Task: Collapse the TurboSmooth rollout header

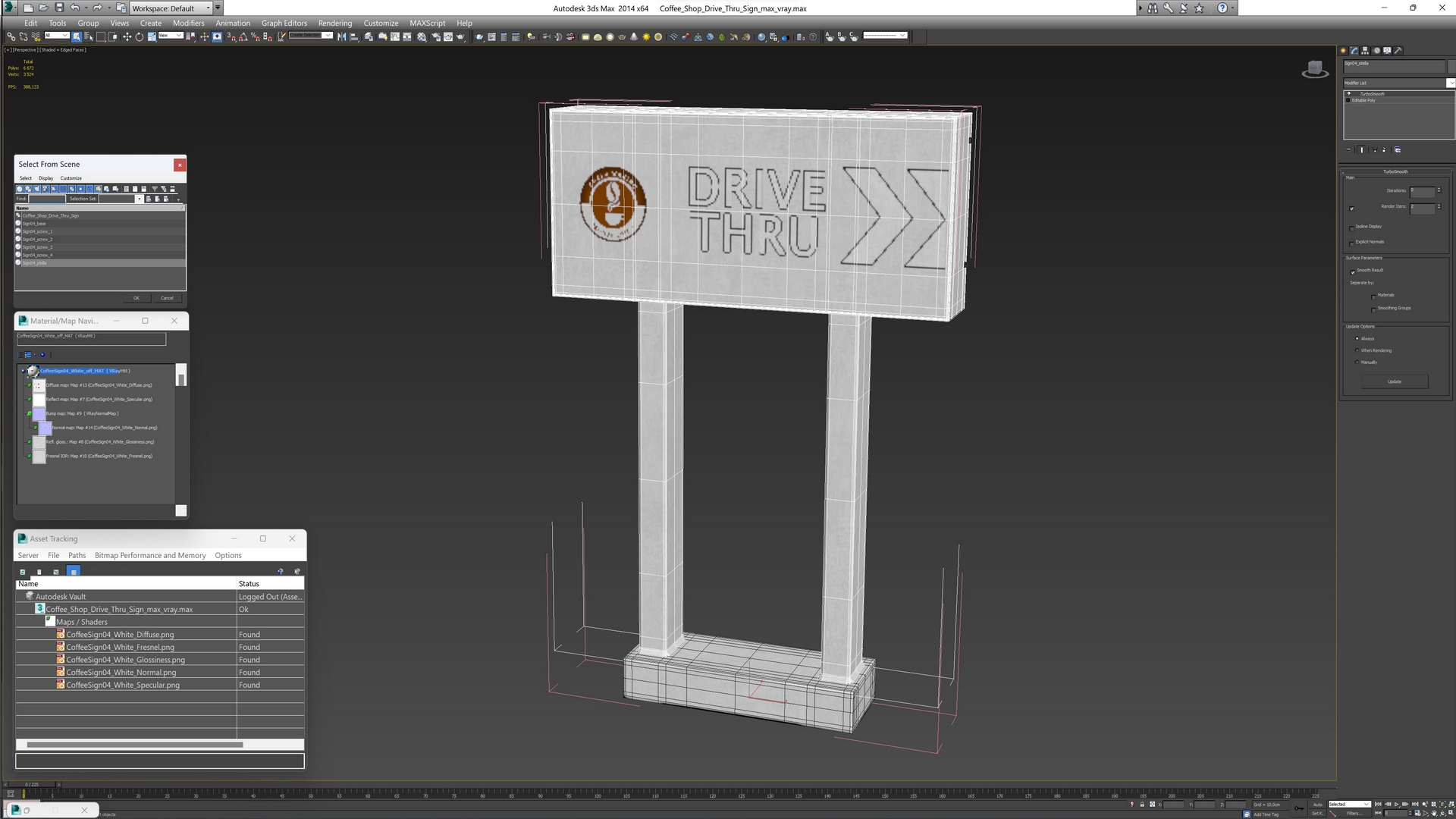Action: point(1395,171)
